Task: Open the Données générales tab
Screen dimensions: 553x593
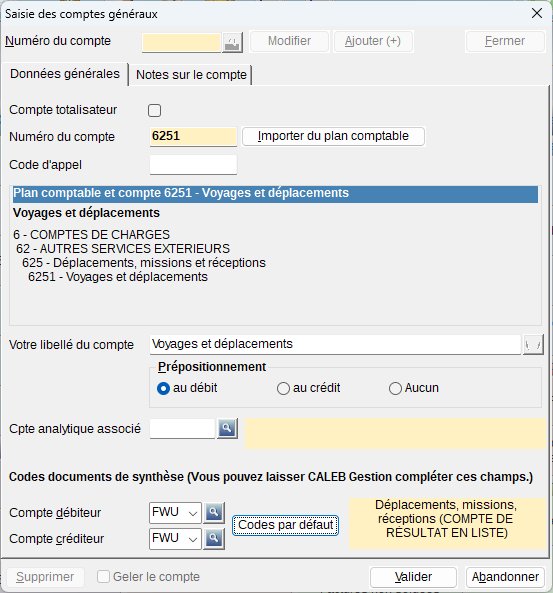Action: [65, 74]
